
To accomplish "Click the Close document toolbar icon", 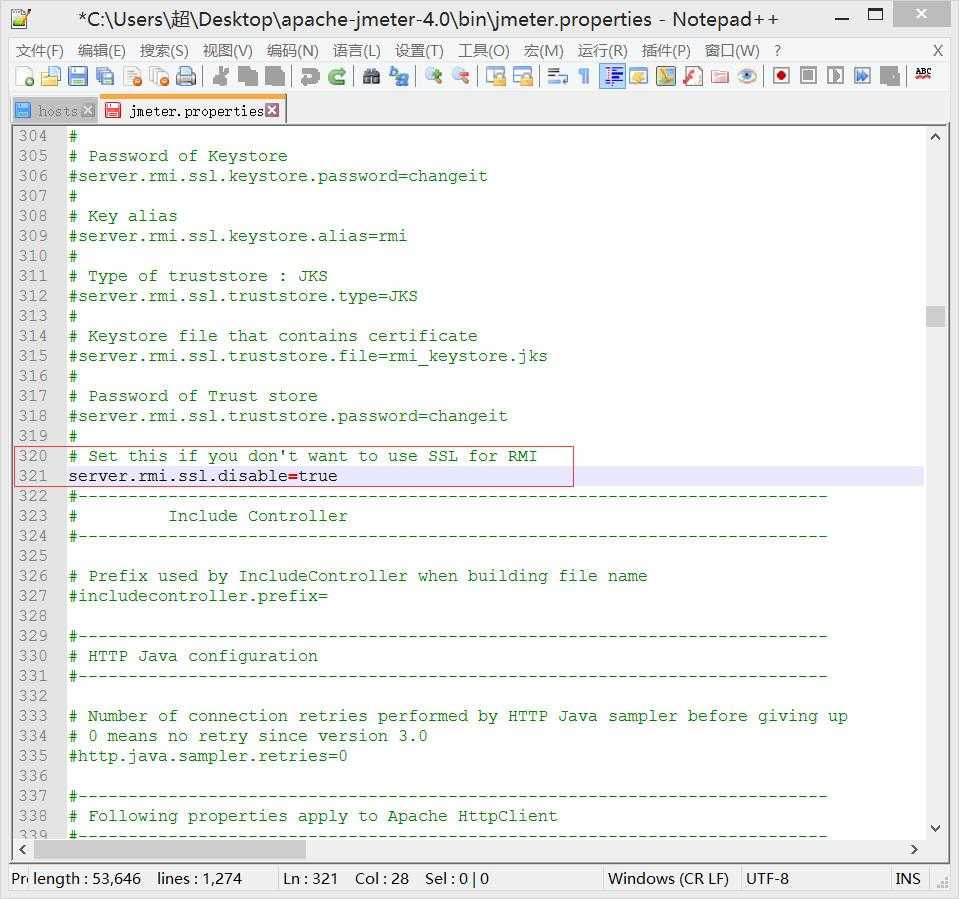I will pyautogui.click(x=132, y=76).
